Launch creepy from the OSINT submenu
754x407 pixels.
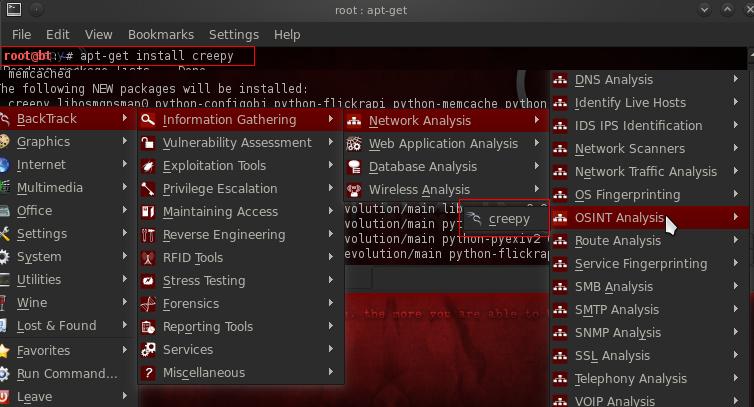(508, 219)
